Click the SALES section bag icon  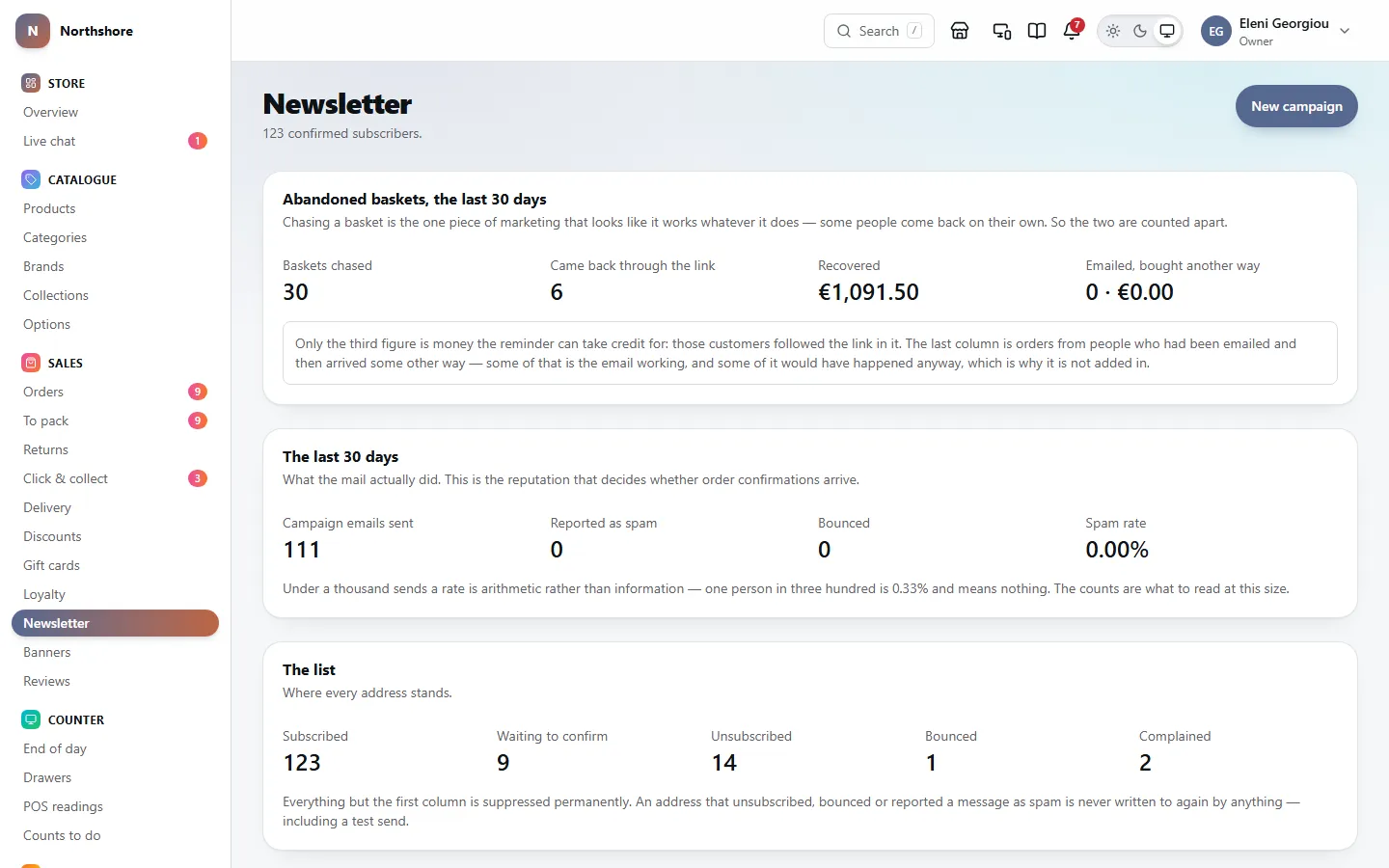tap(31, 363)
